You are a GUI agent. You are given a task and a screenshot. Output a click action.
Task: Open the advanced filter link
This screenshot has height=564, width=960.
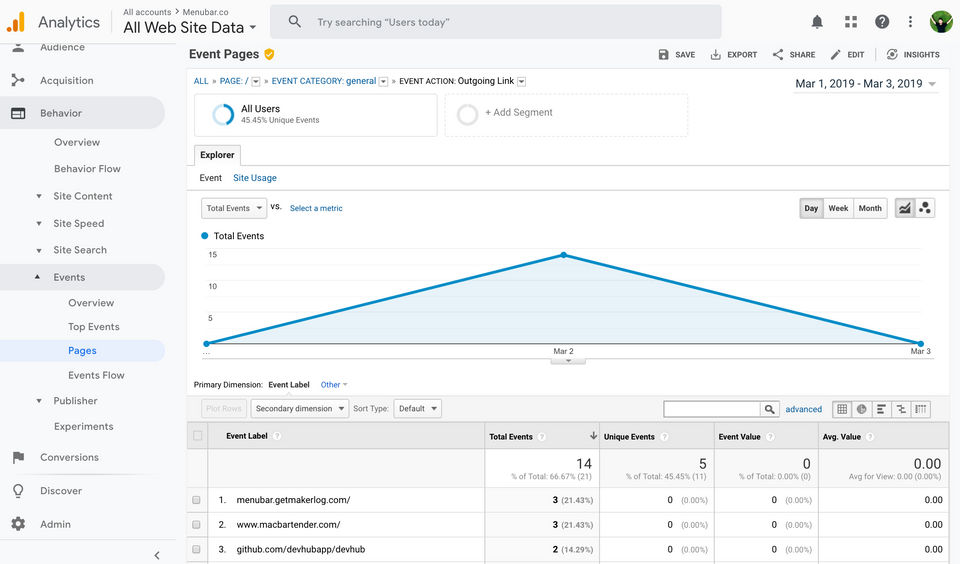[x=803, y=409]
